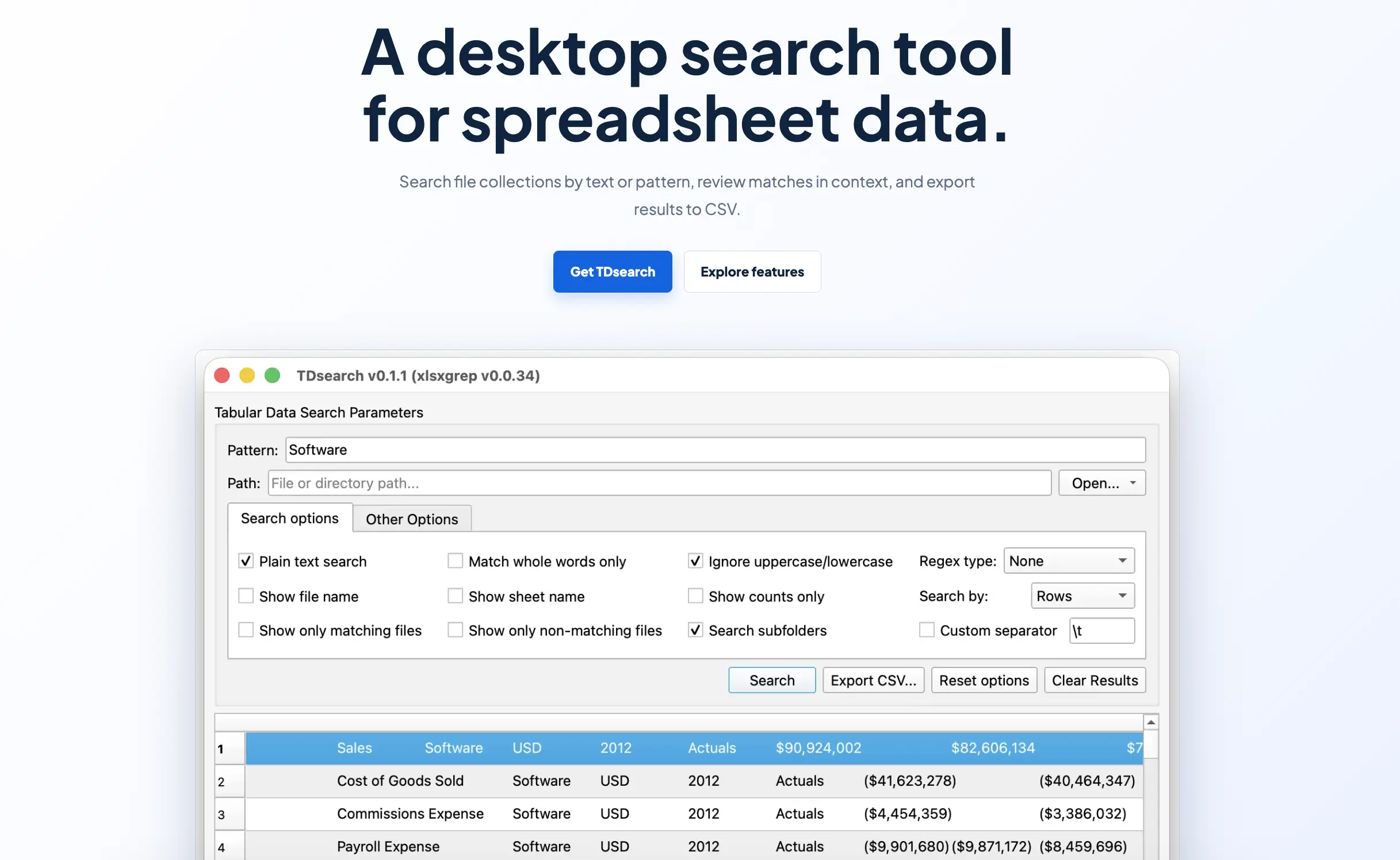Viewport: 1400px width, 860px height.
Task: Uncheck Plain text search
Action: coord(246,561)
